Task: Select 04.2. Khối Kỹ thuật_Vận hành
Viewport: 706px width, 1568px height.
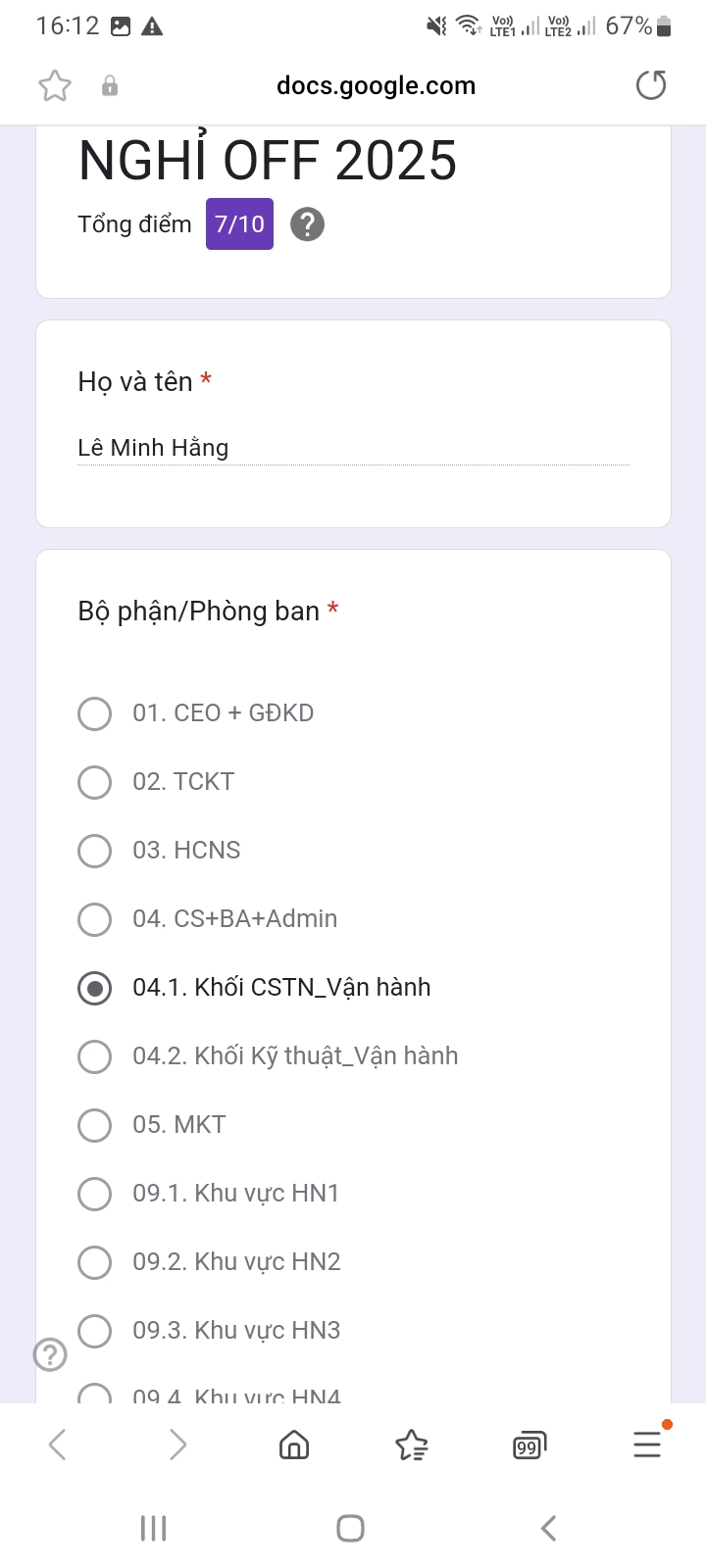Action: tap(95, 1056)
